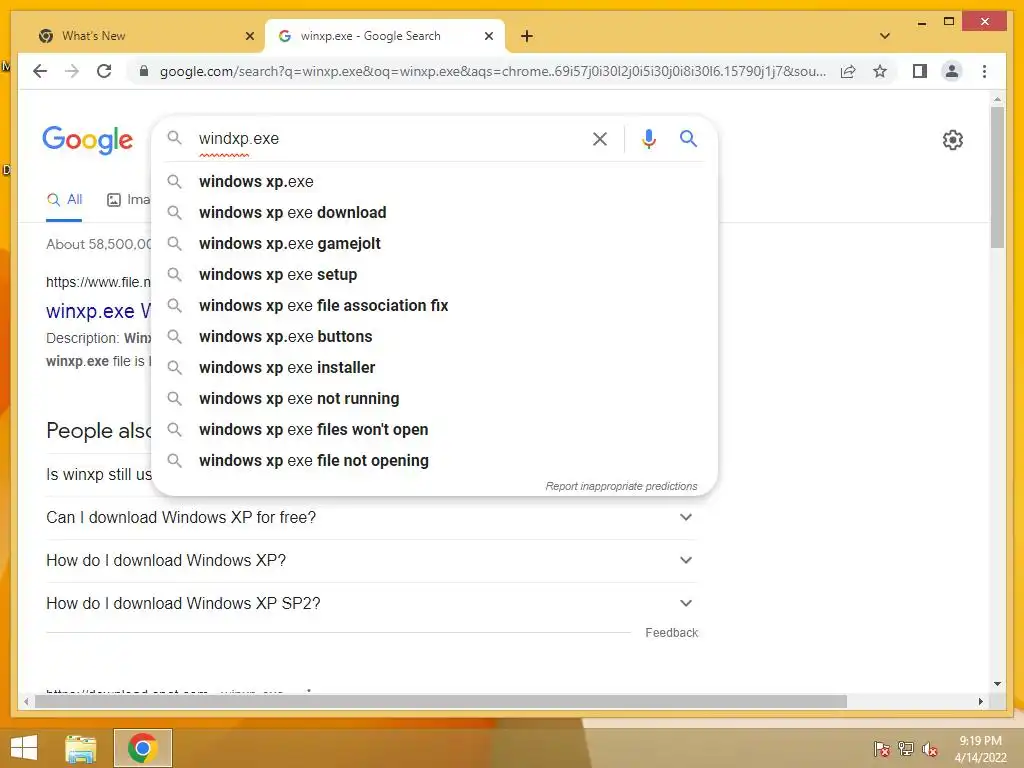Click the vertical scrollbar thumb
1024x768 pixels.
997,178
